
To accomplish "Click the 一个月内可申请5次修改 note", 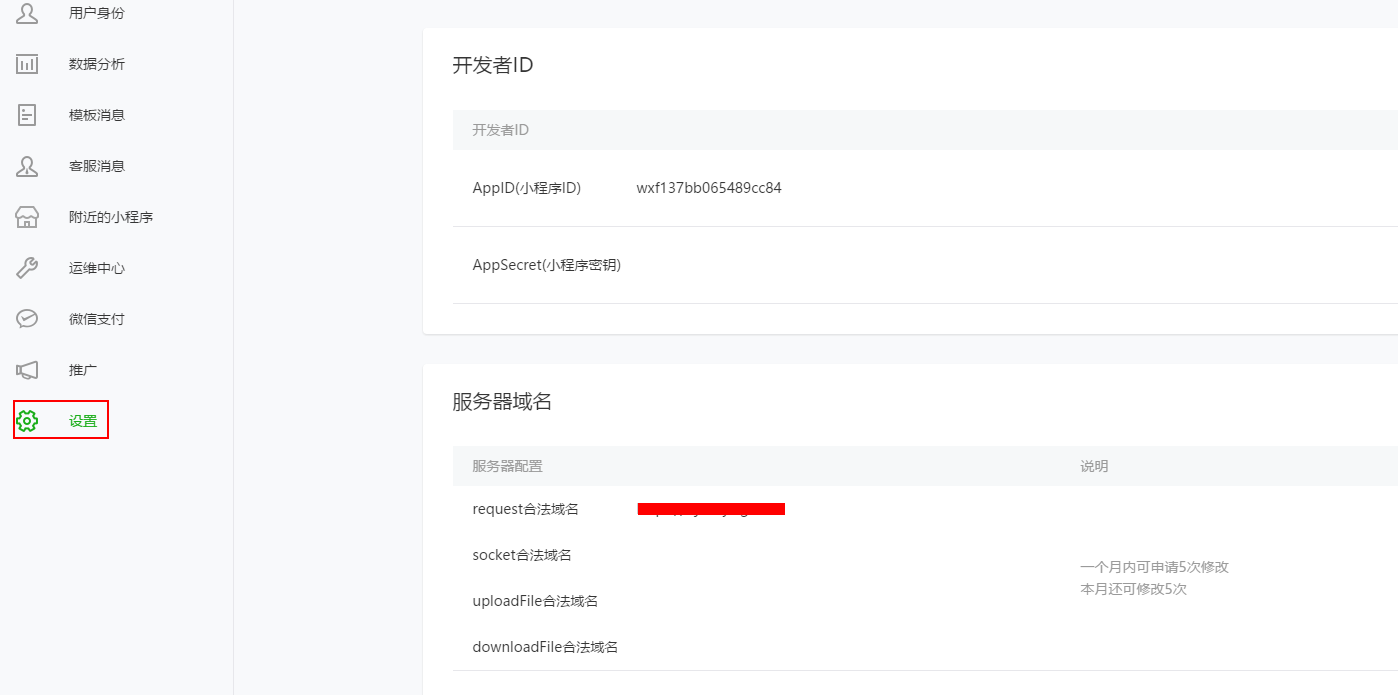I will pos(1155,567).
